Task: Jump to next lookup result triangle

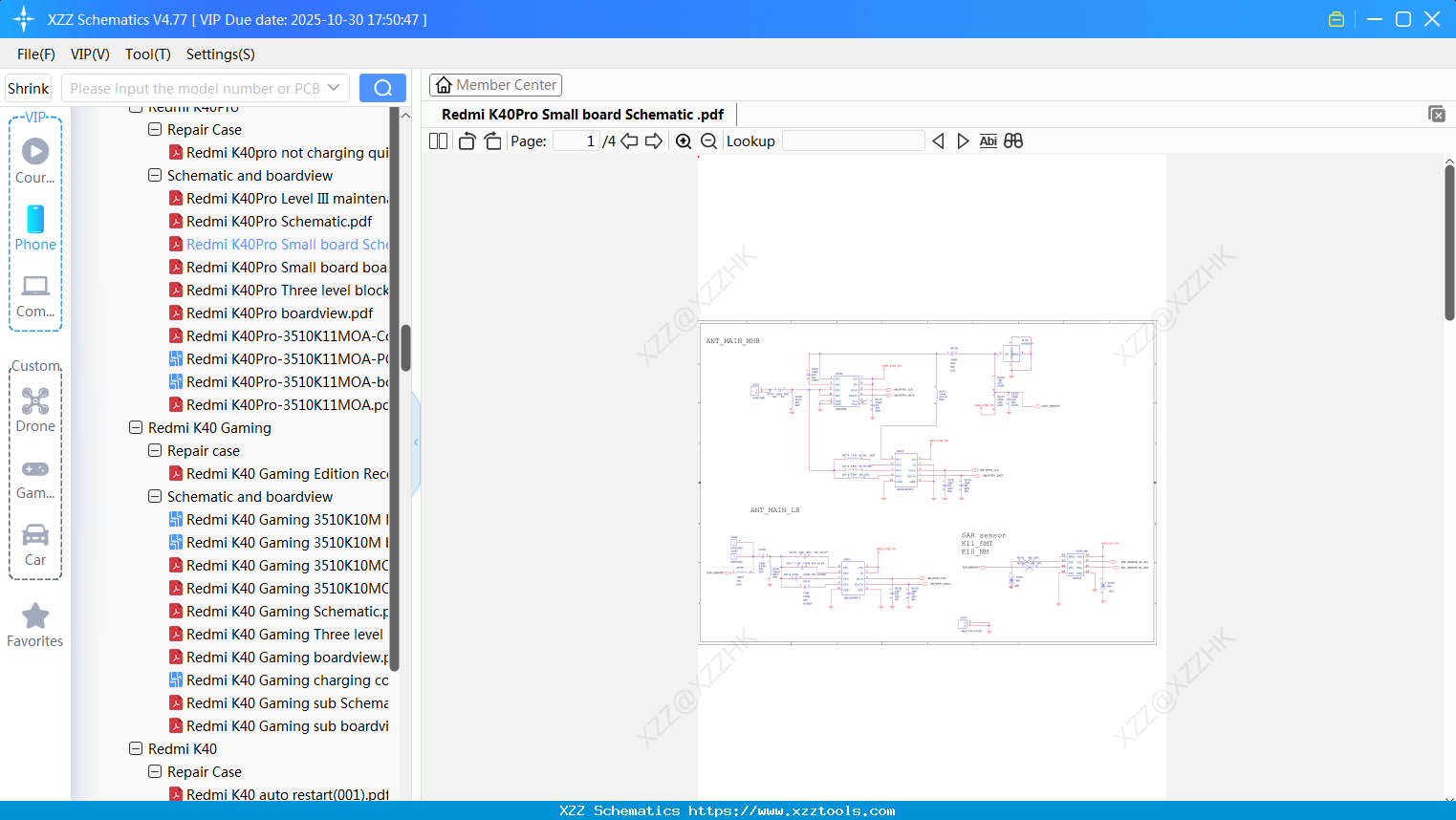Action: point(963,141)
